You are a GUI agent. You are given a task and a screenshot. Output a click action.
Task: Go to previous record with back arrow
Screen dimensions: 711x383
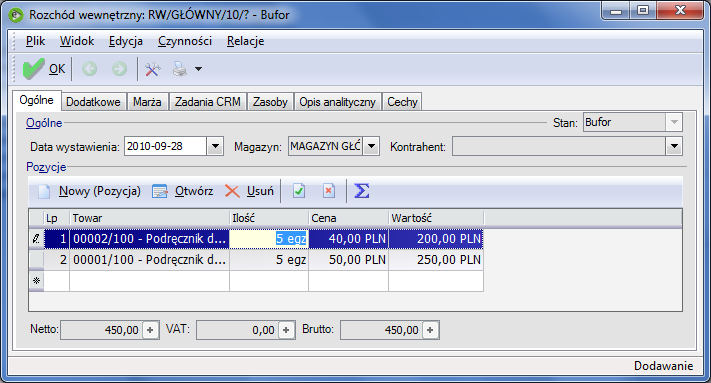[89, 69]
